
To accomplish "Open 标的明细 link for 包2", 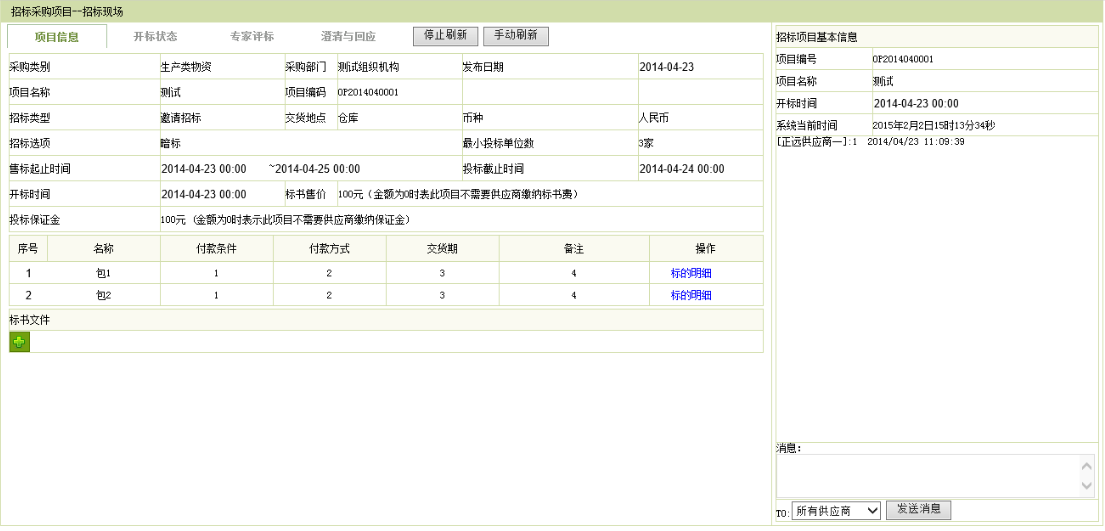I will click(691, 295).
